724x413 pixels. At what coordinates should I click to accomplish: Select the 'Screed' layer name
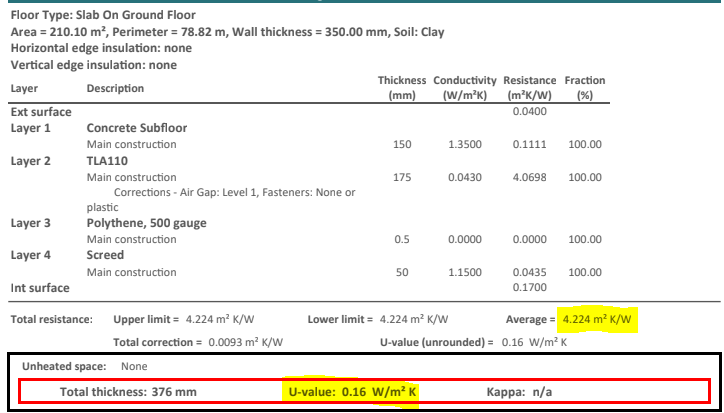[105, 255]
